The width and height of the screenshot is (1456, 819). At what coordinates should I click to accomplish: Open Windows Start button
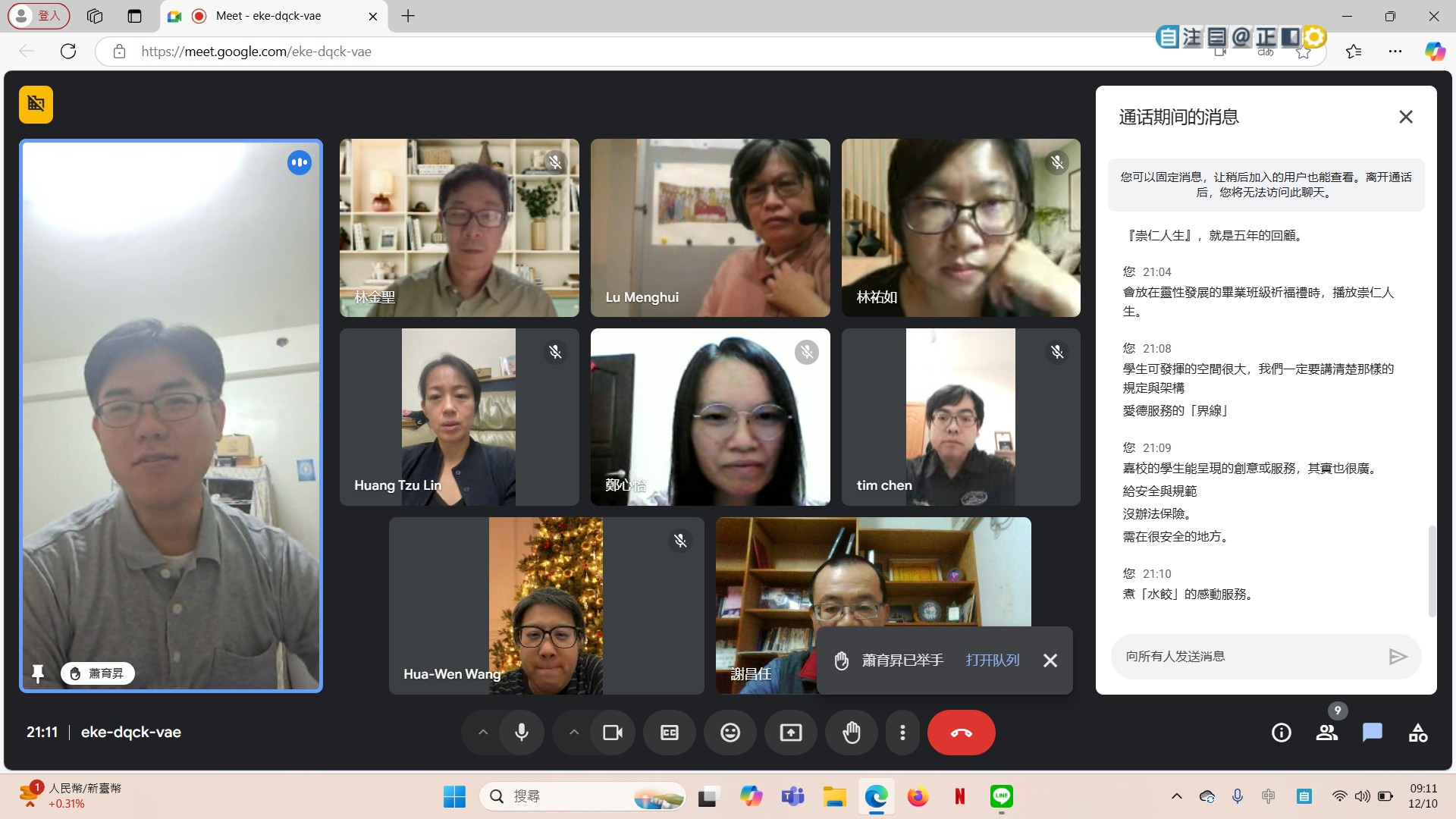click(454, 796)
